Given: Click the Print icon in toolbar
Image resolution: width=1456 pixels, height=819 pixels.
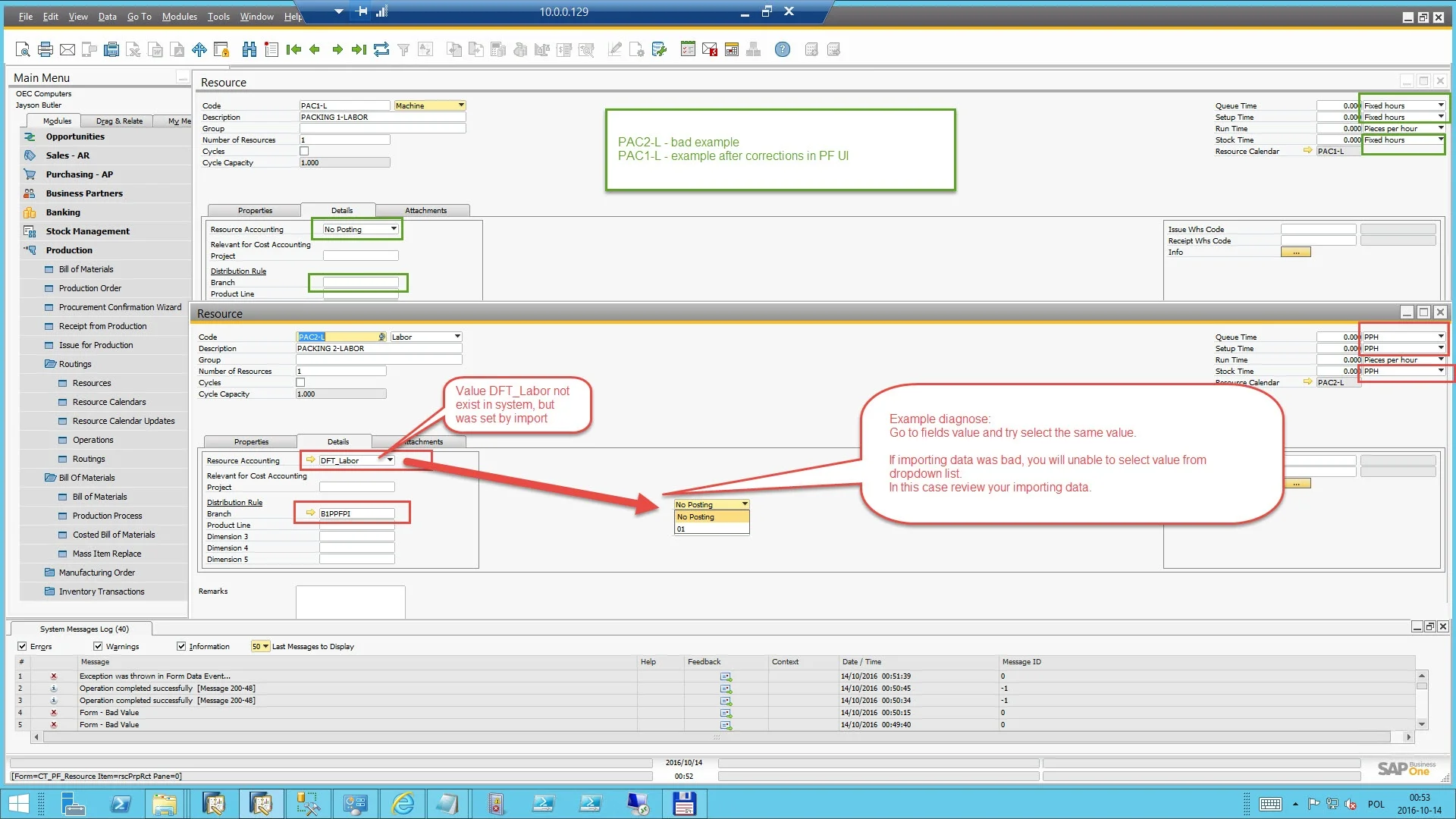Looking at the screenshot, I should point(45,50).
